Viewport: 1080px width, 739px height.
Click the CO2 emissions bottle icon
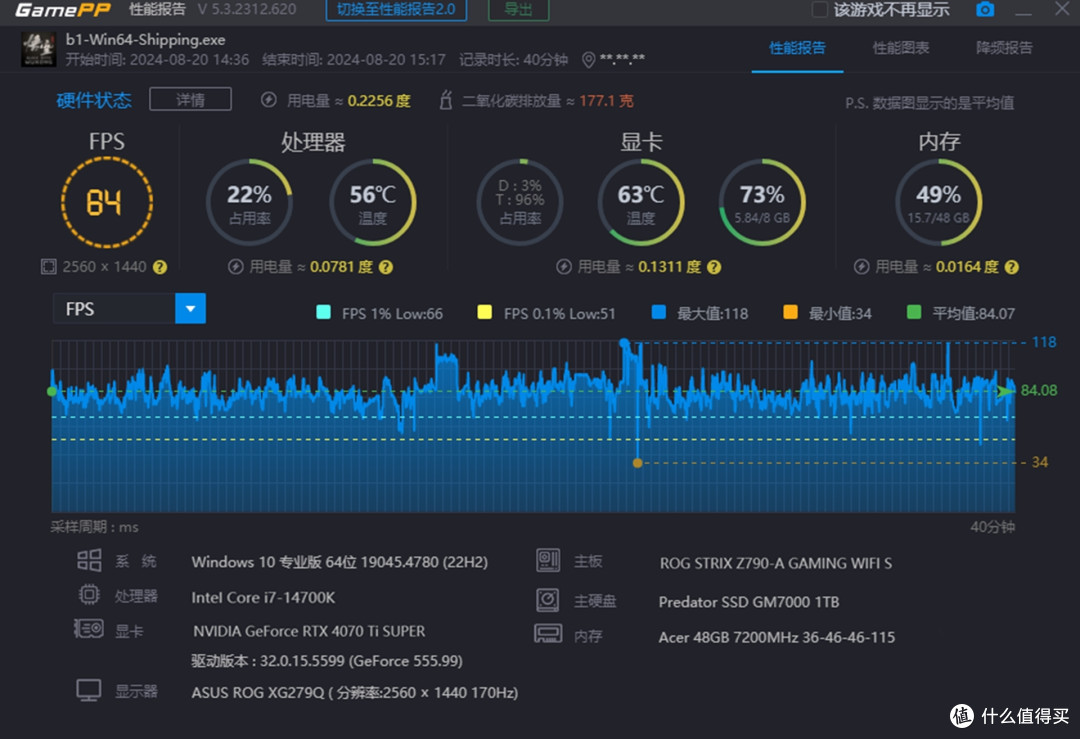[x=446, y=100]
